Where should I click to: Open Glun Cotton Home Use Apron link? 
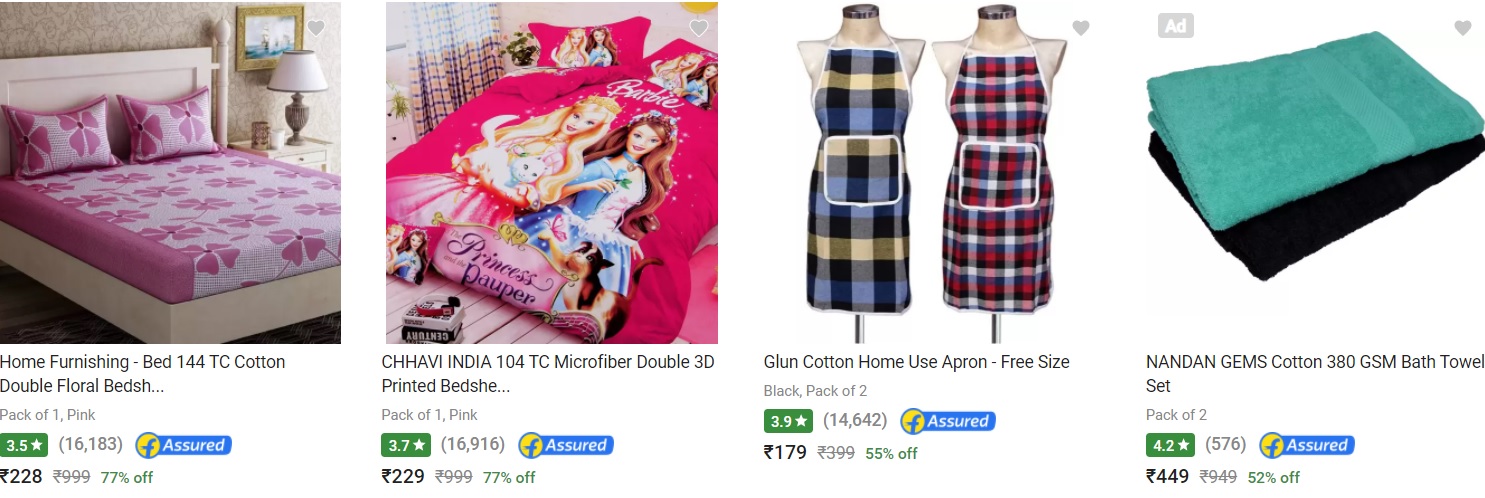[x=916, y=362]
